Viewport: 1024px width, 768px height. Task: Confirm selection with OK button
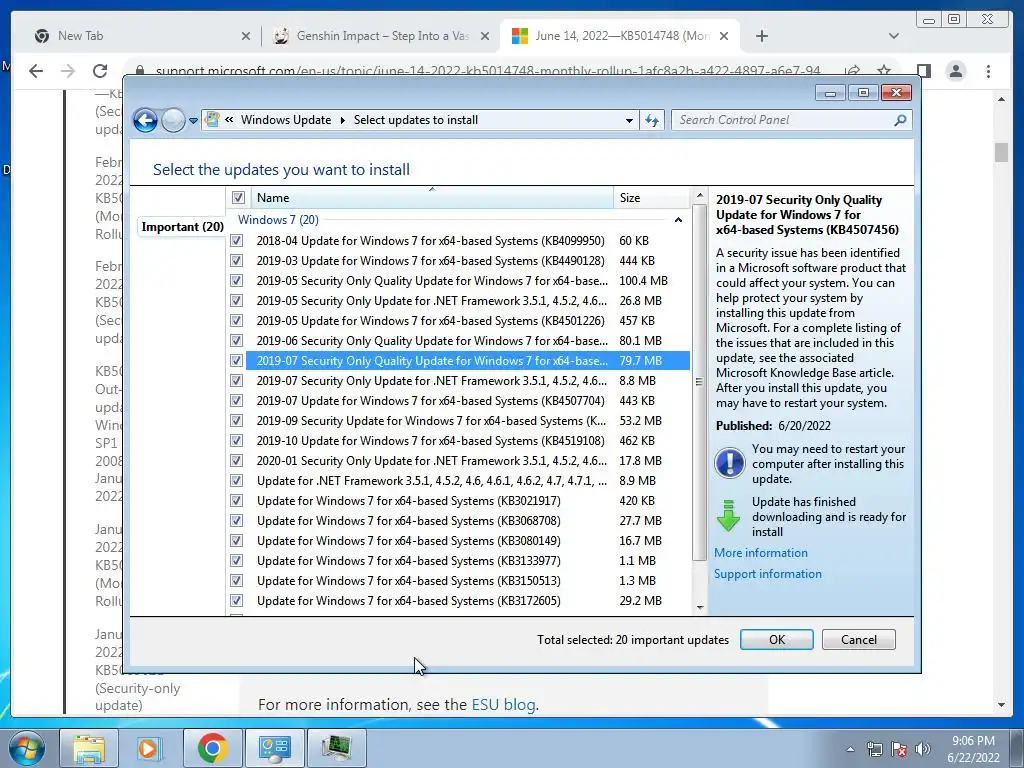click(776, 639)
